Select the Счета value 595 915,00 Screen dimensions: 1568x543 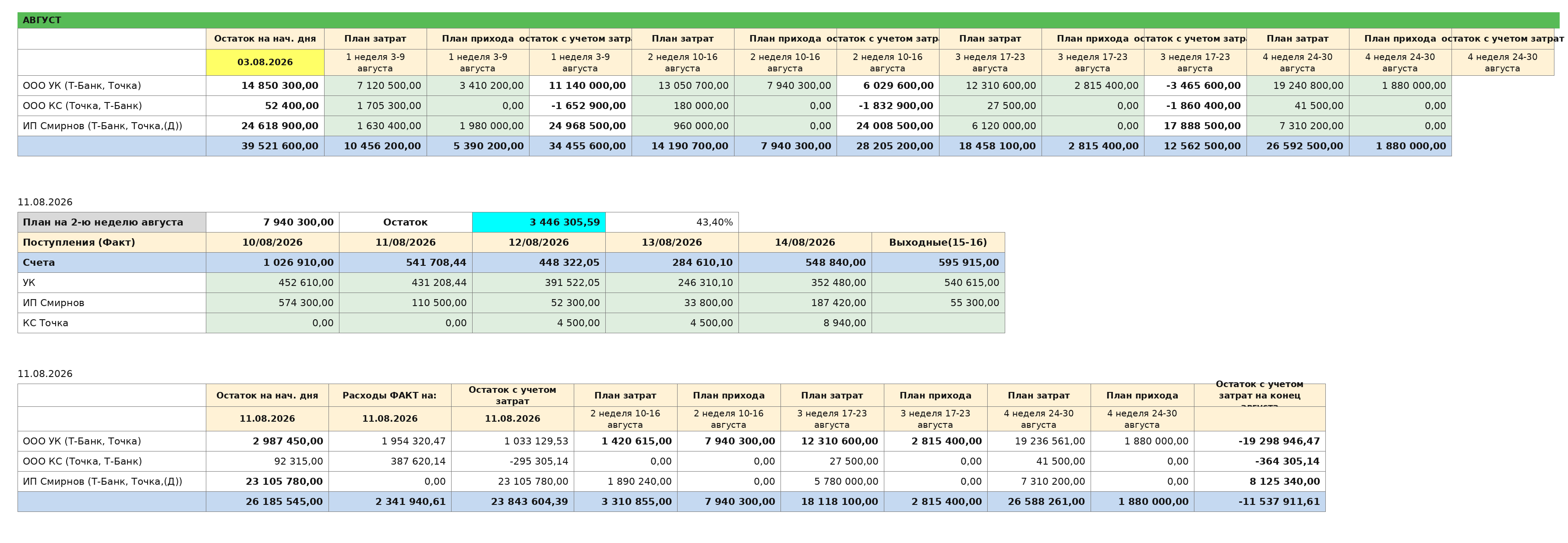(x=938, y=262)
